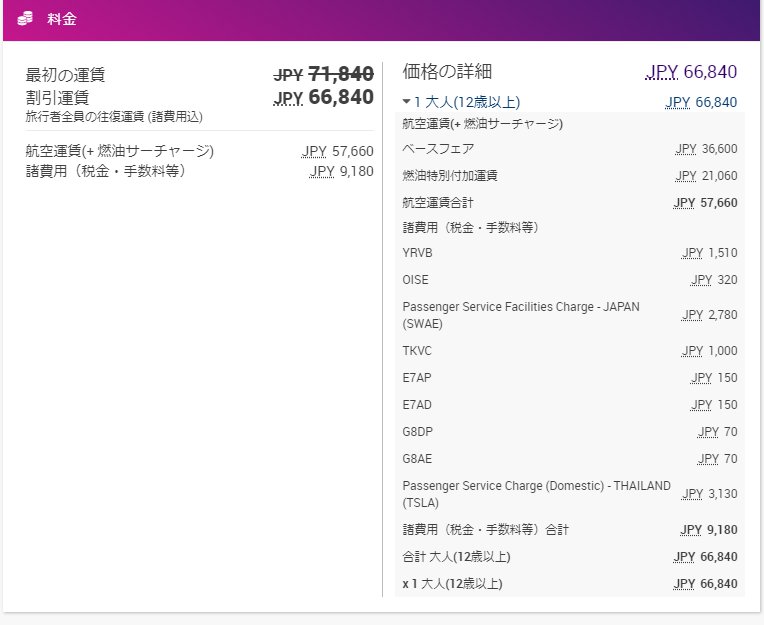Click the JPY 2,780 amount
The image size is (764, 625).
pyautogui.click(x=709, y=315)
